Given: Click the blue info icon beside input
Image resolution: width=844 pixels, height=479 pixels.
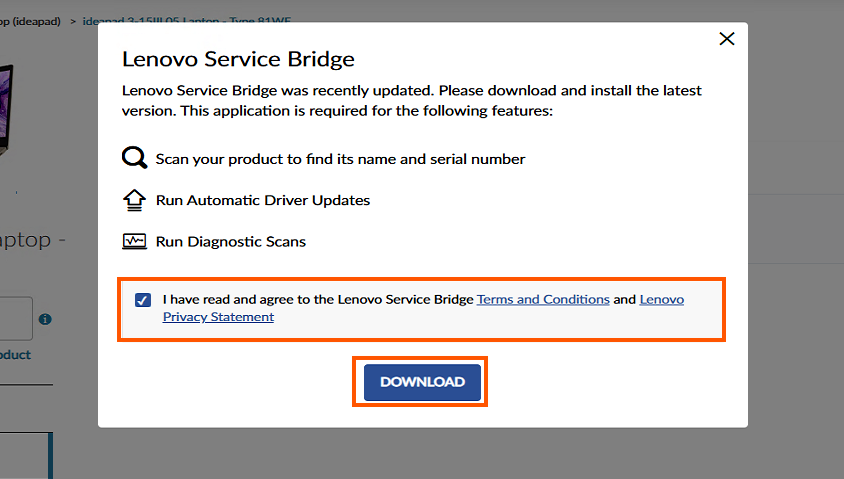Looking at the screenshot, I should [45, 319].
